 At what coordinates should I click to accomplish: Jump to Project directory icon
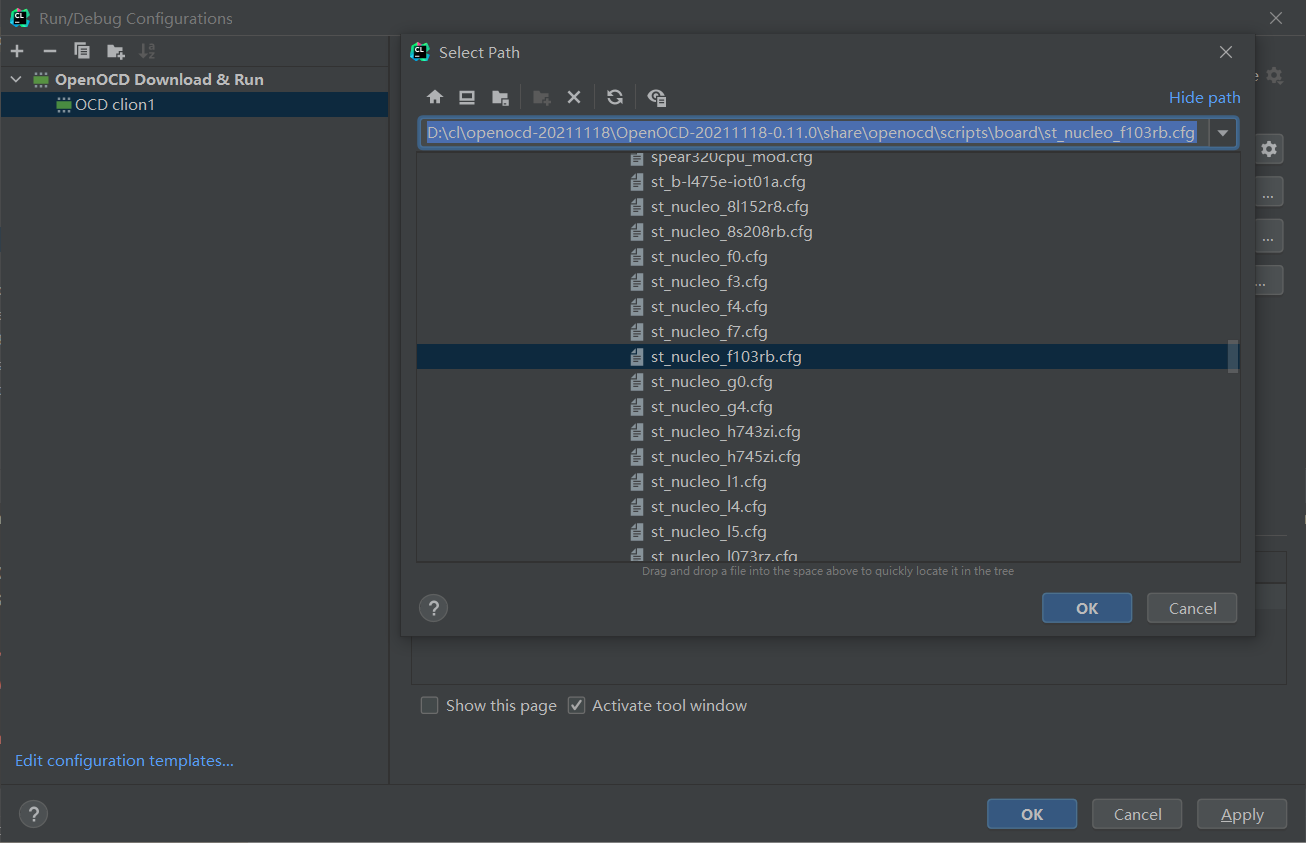click(500, 97)
